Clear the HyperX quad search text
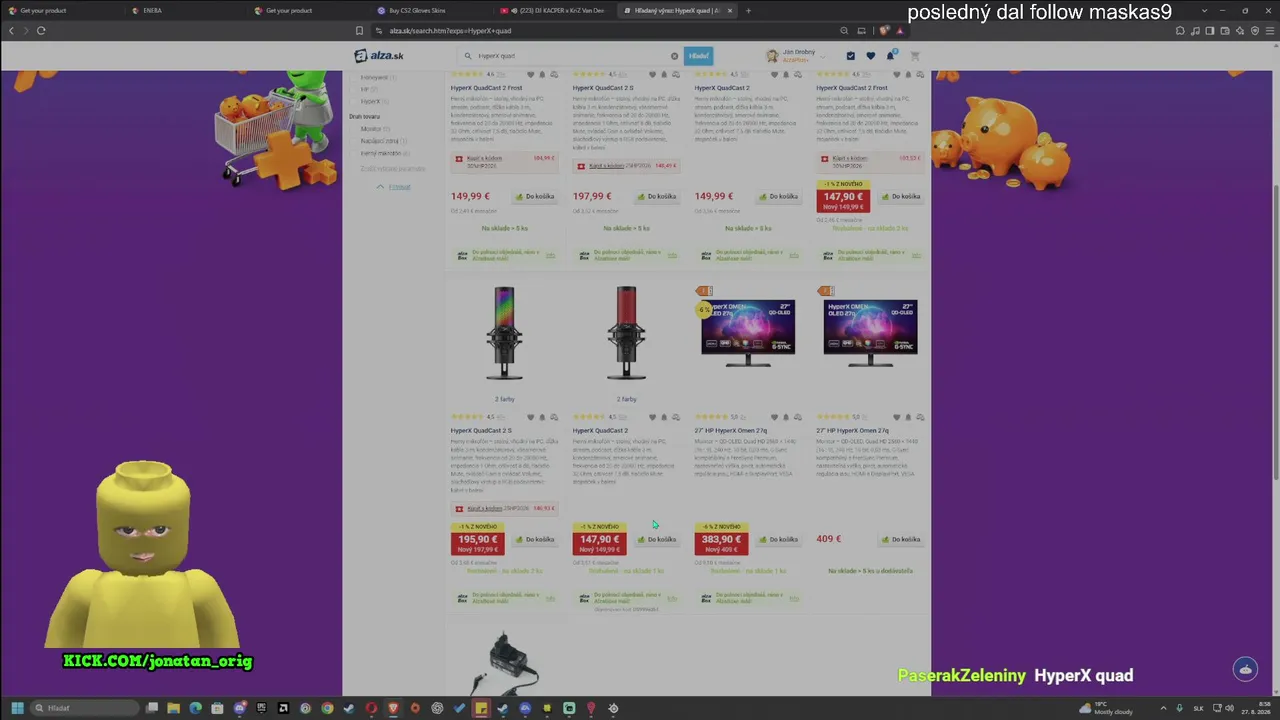Viewport: 1280px width, 720px height. pyautogui.click(x=674, y=56)
